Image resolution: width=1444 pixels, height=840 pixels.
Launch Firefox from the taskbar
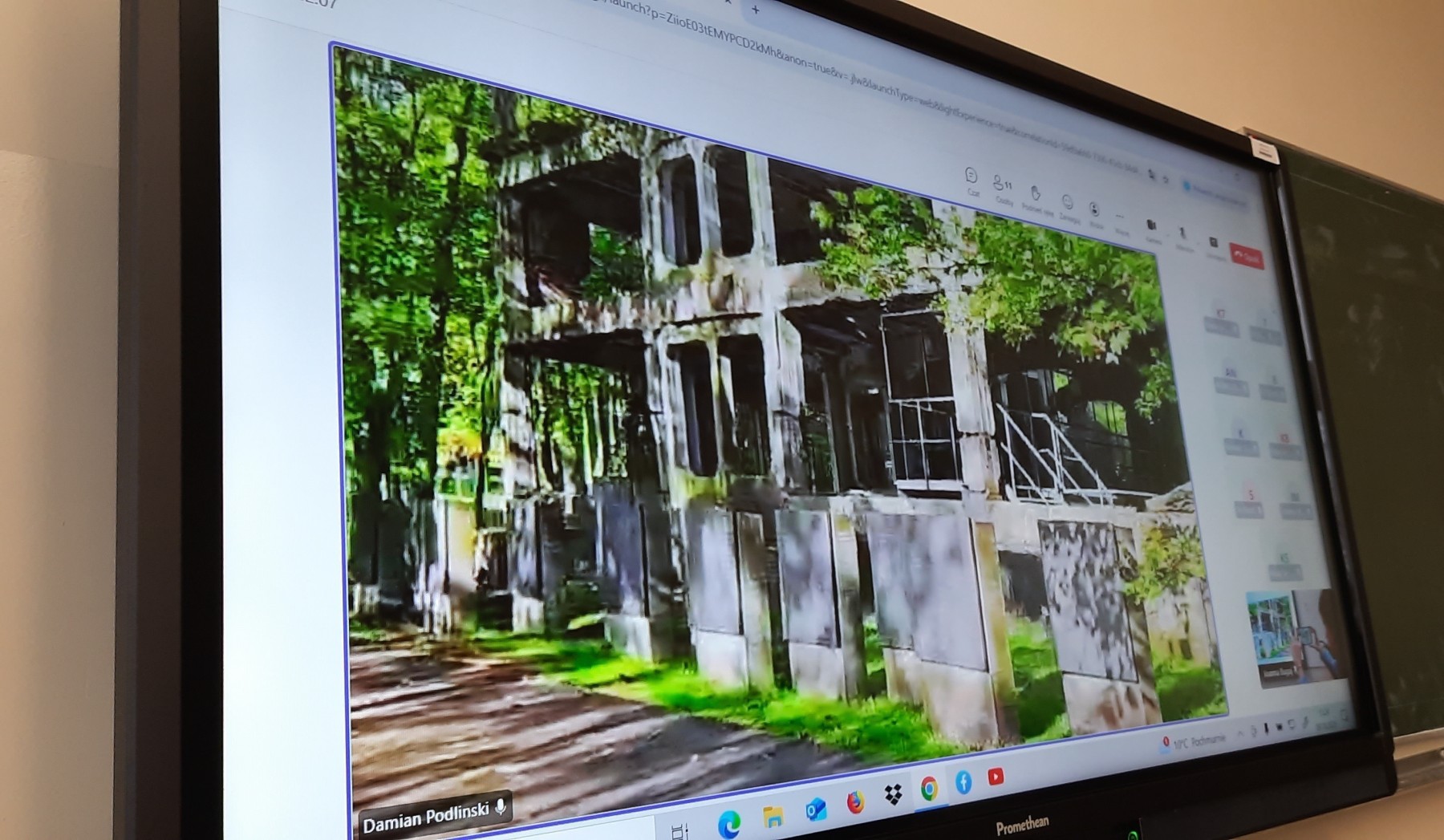pos(855,801)
